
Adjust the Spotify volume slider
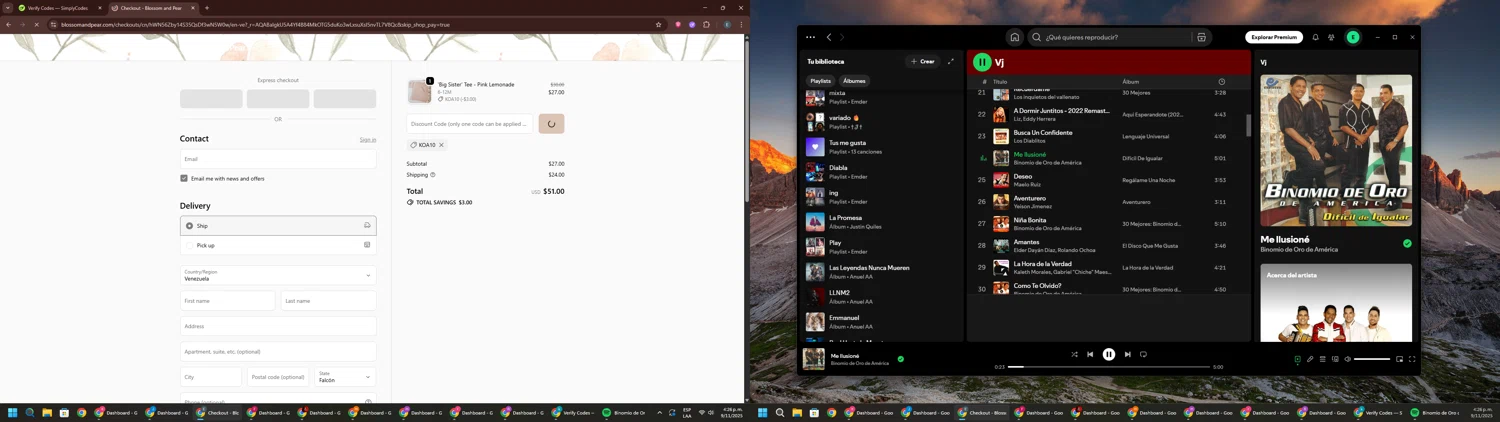click(1371, 359)
